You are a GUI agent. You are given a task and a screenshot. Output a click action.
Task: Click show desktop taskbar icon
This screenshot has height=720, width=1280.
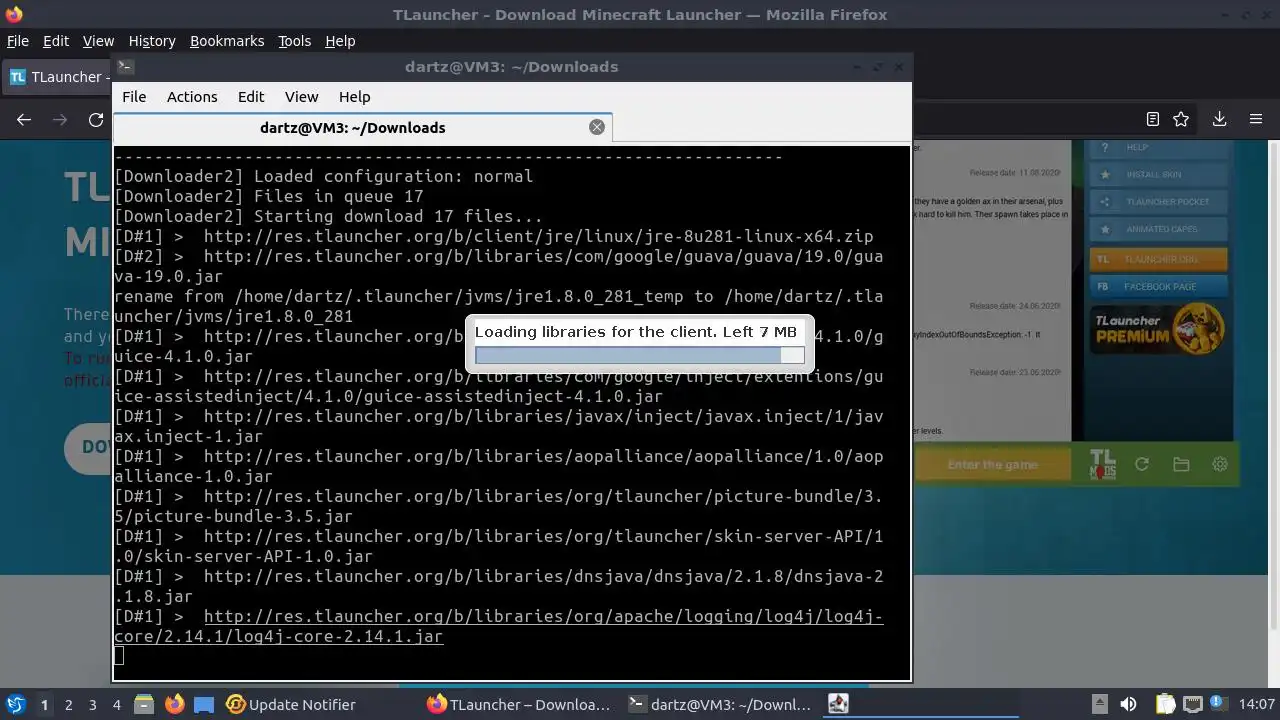204,704
